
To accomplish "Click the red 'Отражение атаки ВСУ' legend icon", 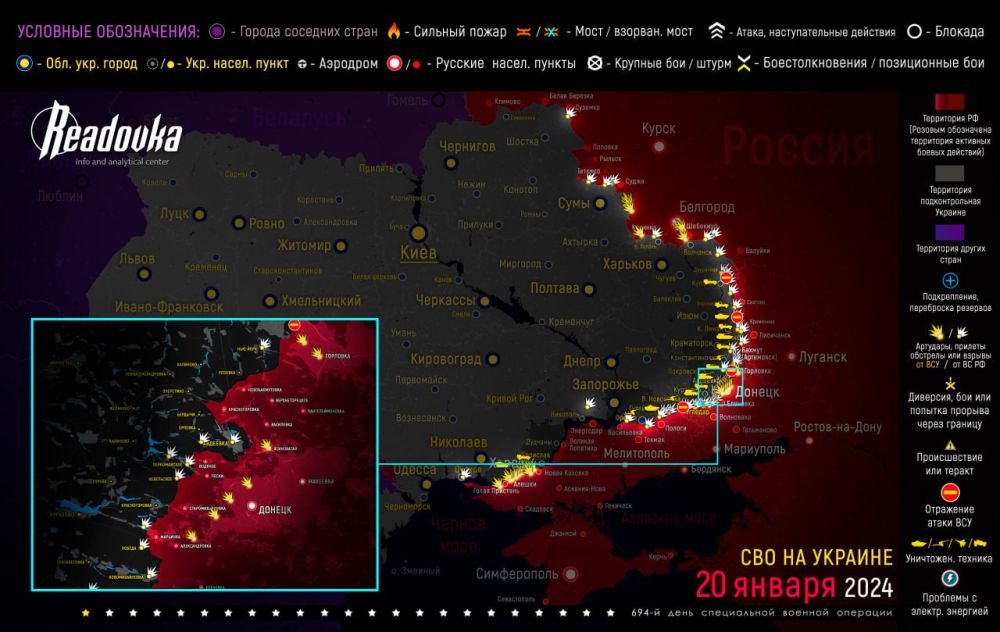I will [949, 490].
